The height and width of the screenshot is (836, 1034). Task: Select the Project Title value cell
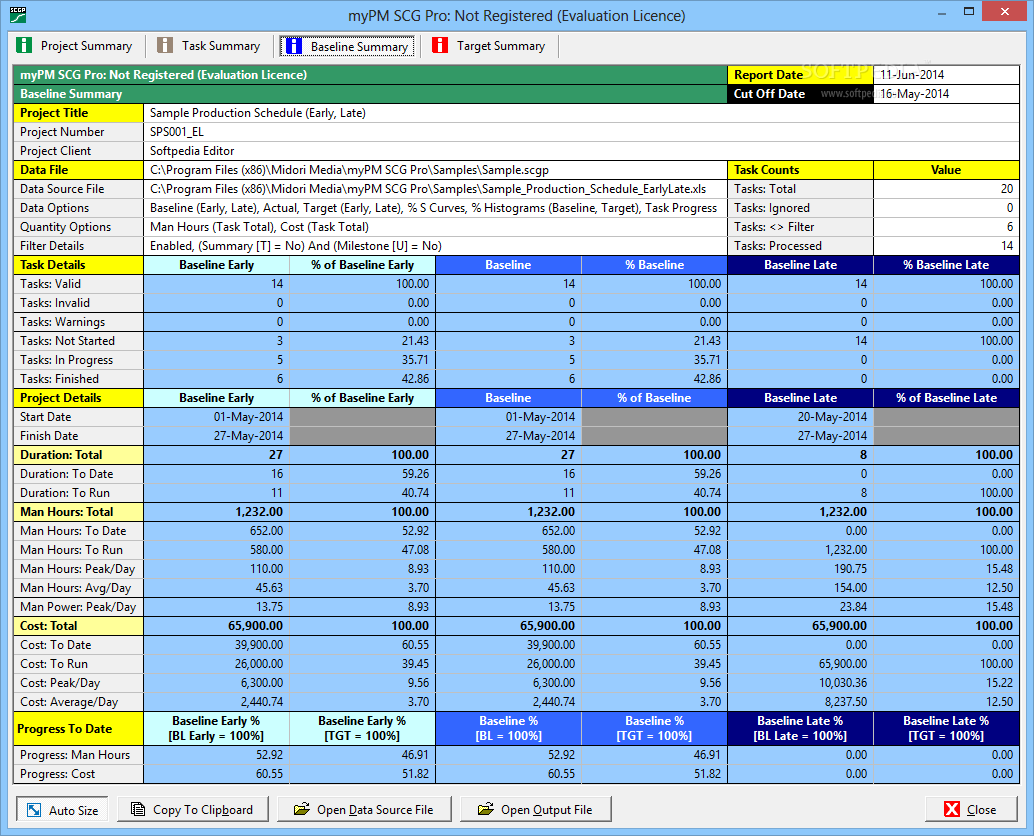[x=581, y=113]
